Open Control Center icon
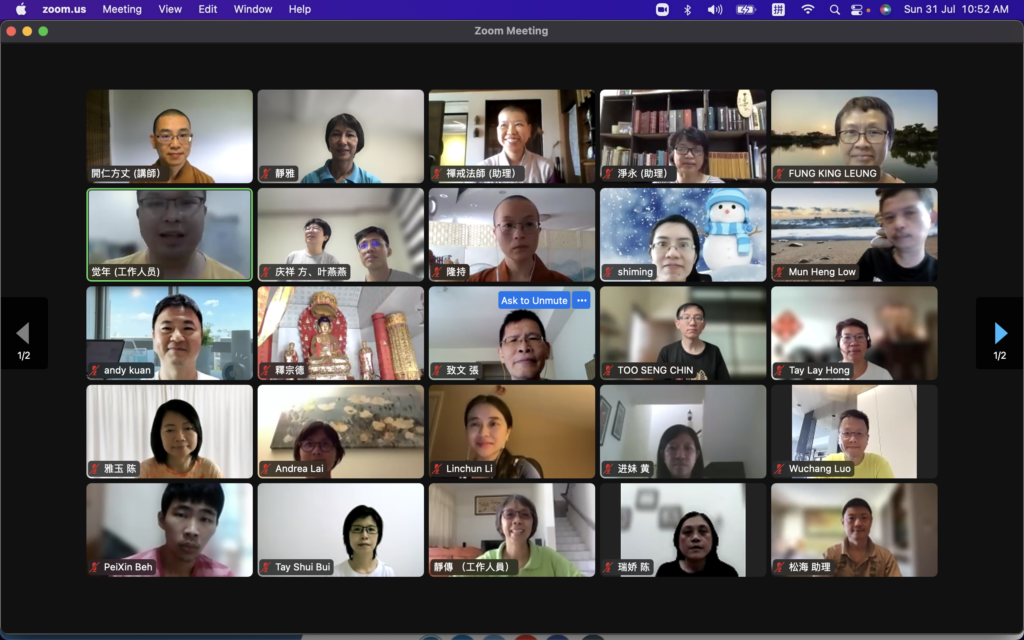Image resolution: width=1024 pixels, height=640 pixels. 857,9
